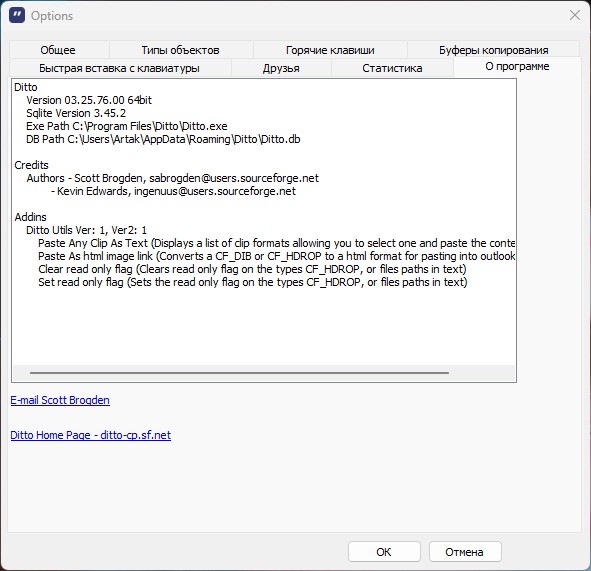Confirm with the OK button
The image size is (591, 571).
pyautogui.click(x=384, y=552)
